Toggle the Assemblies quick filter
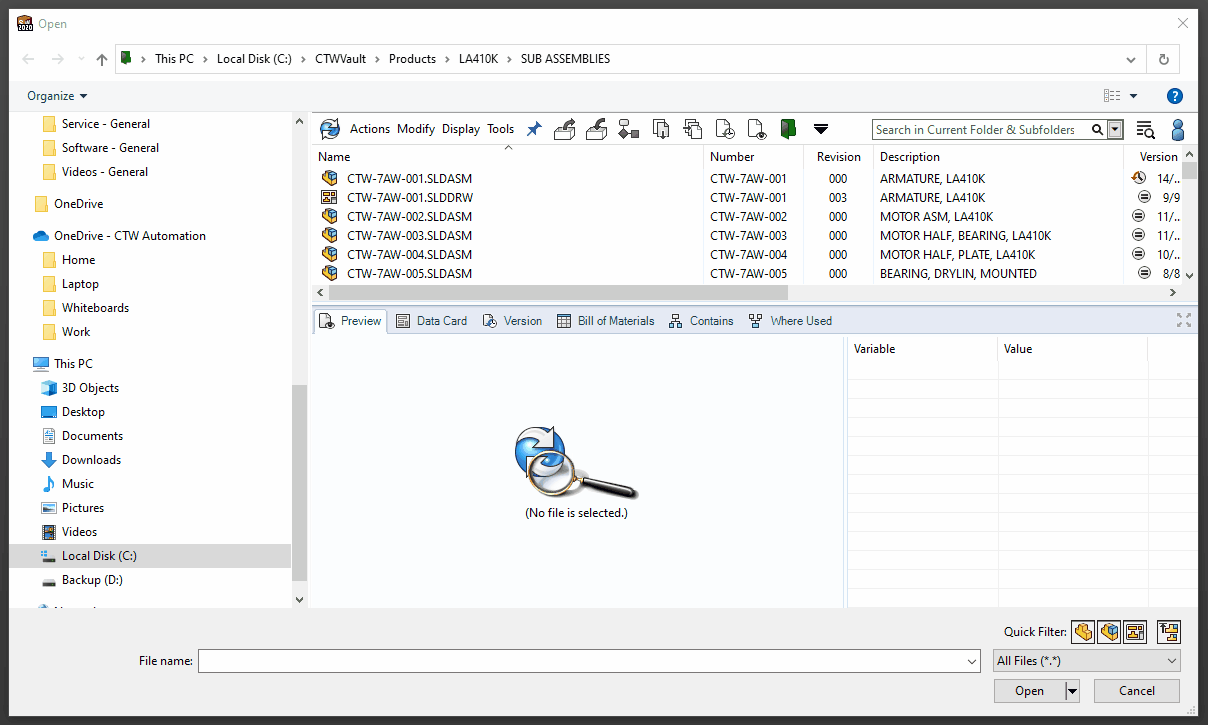 [x=1109, y=632]
